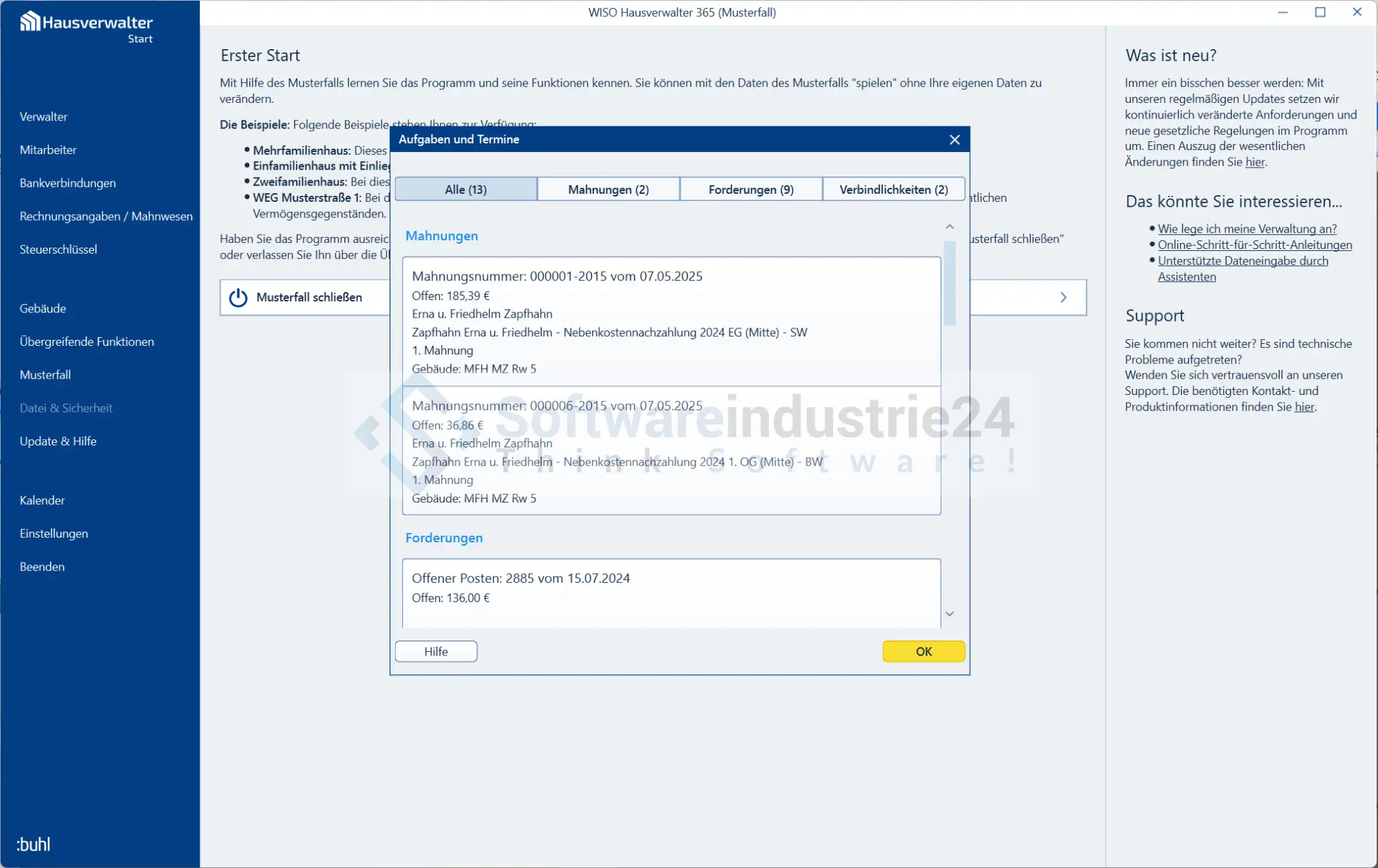The height and width of the screenshot is (868, 1378).
Task: Open Rechnungsangaben / Mahnwesen in sidebar
Action: click(x=106, y=216)
